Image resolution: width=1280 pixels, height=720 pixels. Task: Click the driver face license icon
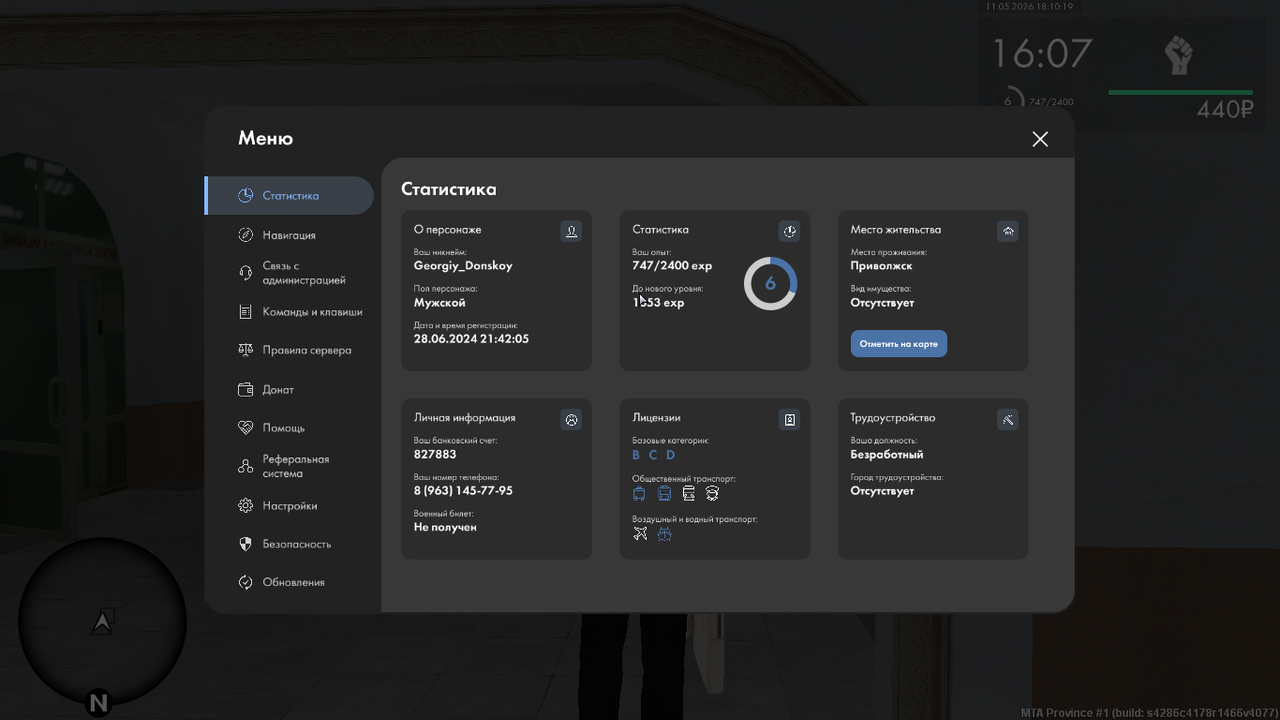712,494
